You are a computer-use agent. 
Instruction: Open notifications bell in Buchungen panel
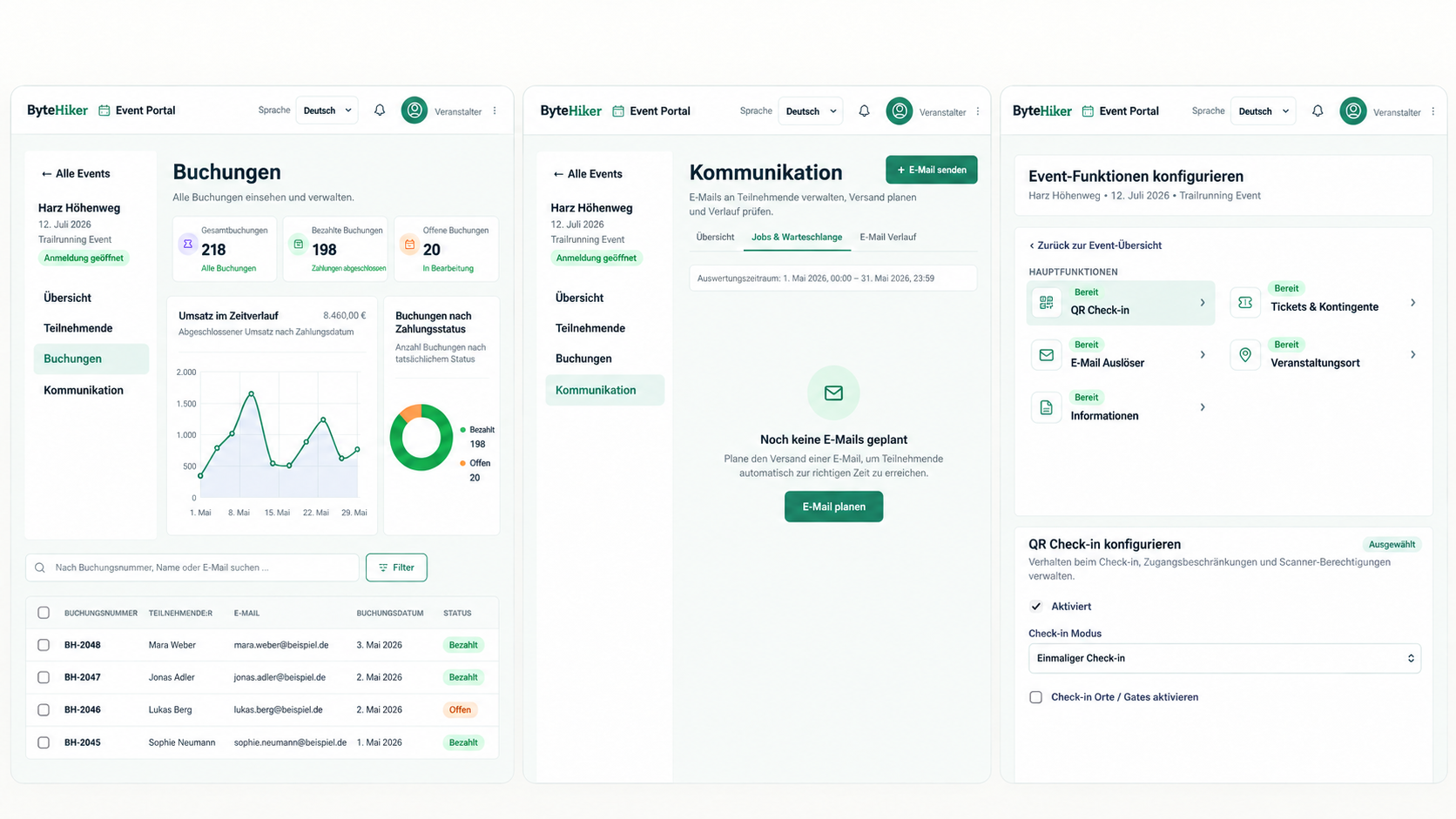click(x=380, y=111)
